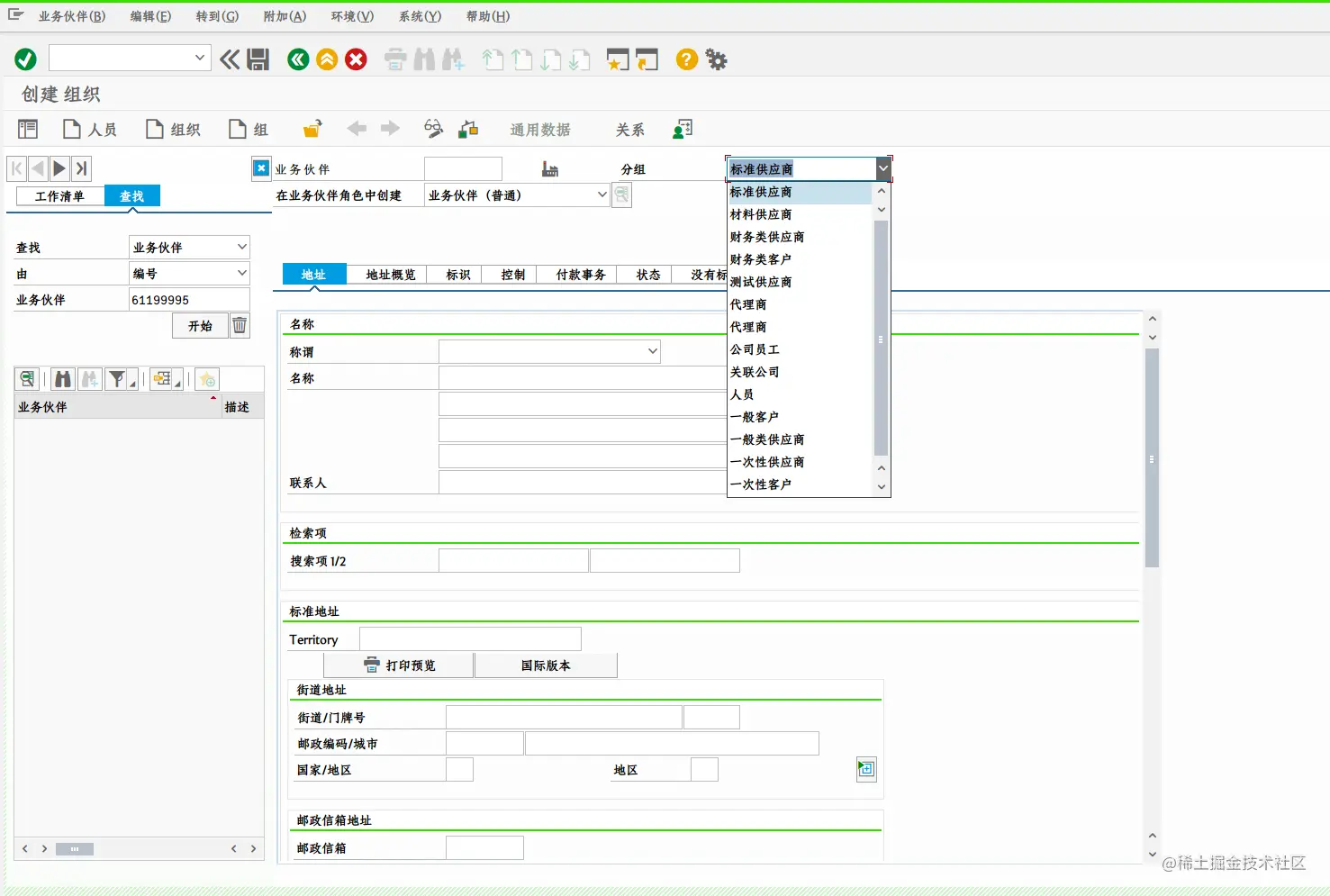
Task: Open the Customize Local Layout gear icon
Action: point(716,59)
